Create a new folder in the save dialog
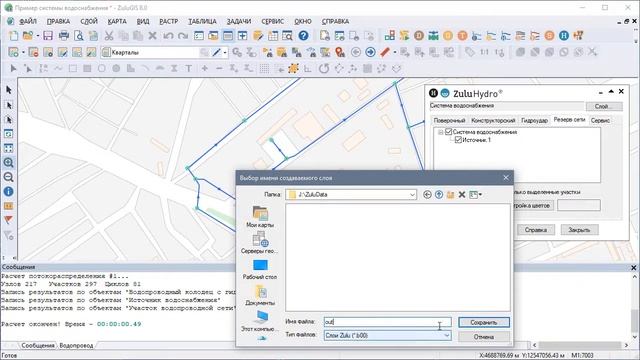 [x=450, y=195]
